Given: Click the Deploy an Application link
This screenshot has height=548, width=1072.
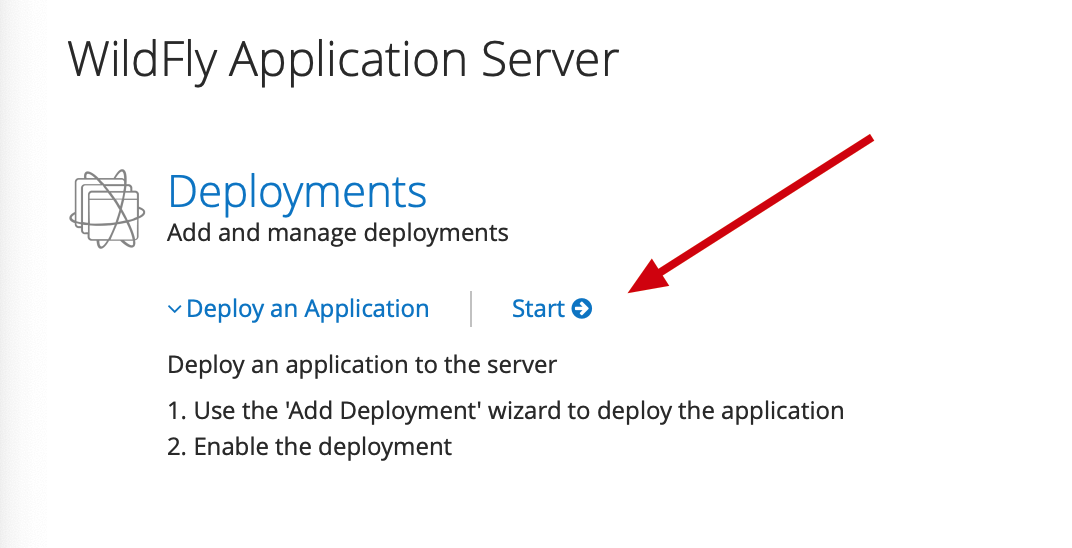Looking at the screenshot, I should tap(308, 309).
